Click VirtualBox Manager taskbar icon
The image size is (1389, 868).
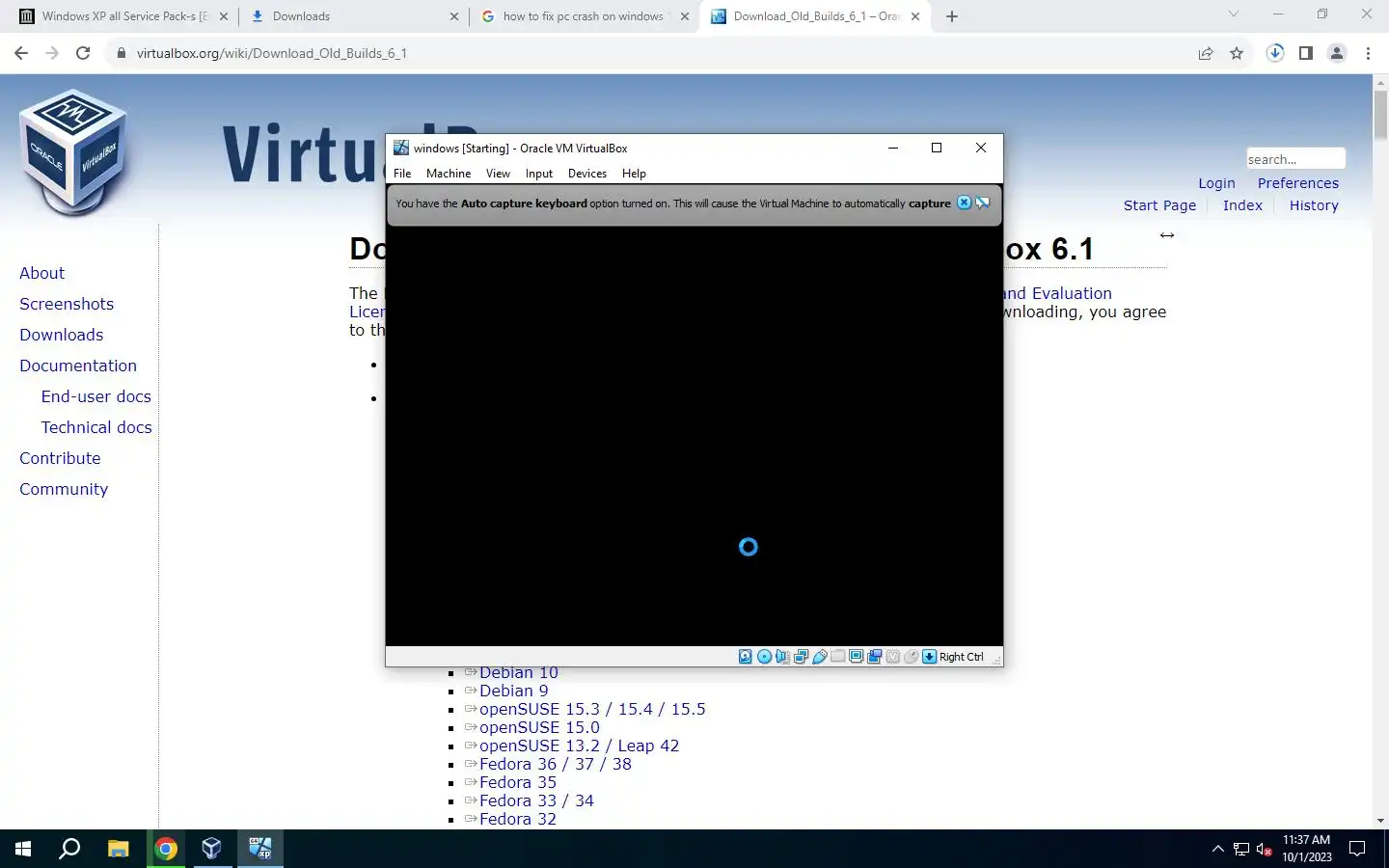click(x=212, y=849)
